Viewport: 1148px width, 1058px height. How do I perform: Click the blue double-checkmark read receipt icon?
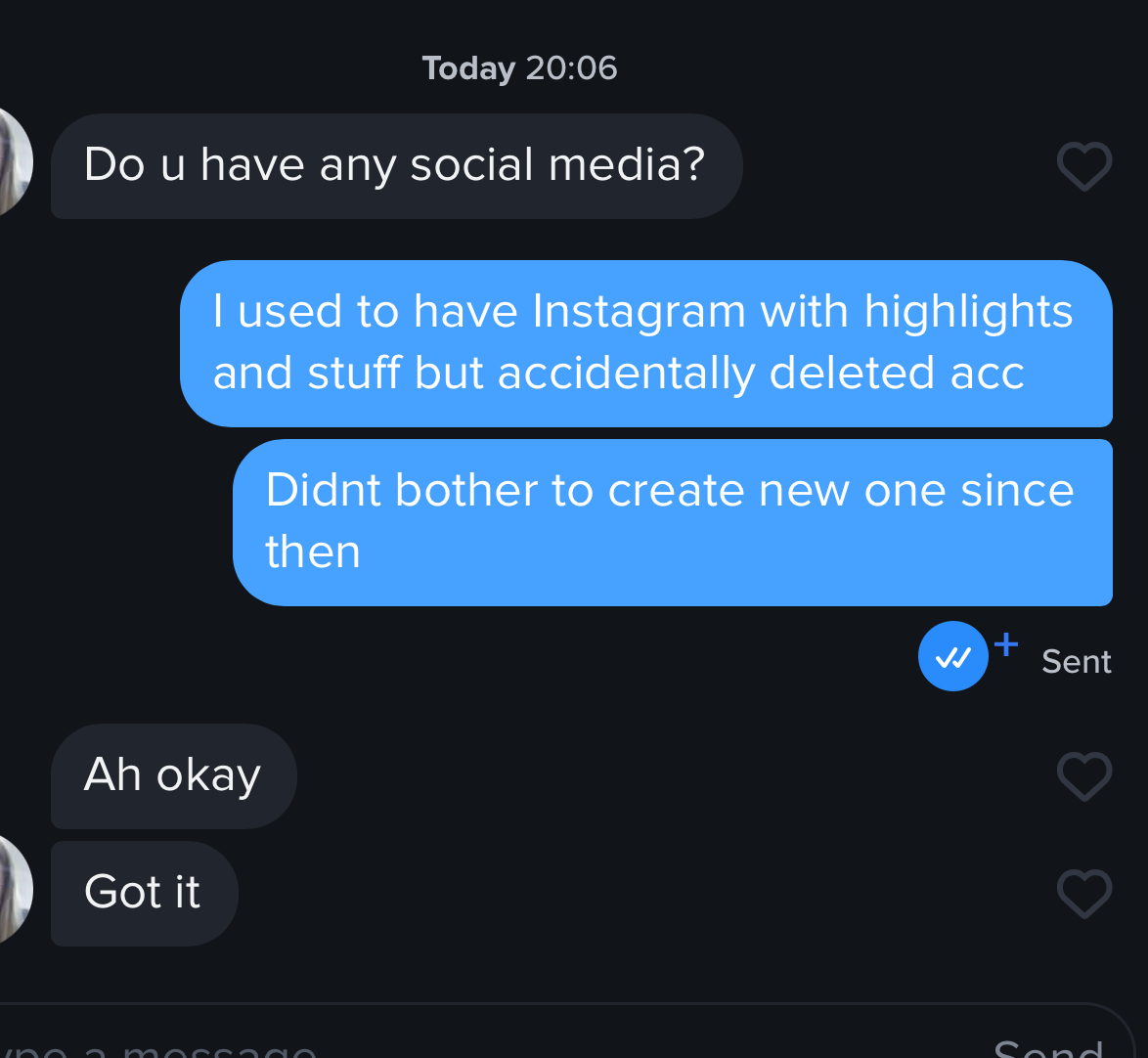(952, 656)
